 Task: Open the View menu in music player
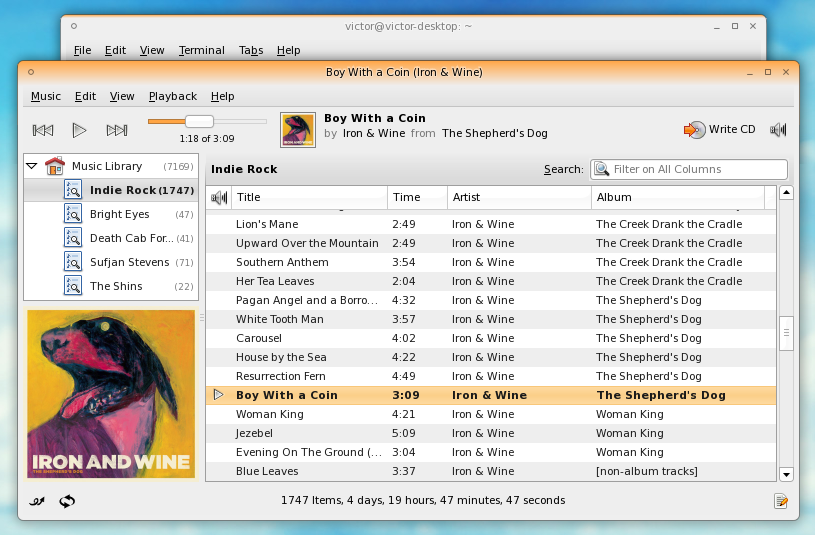pyautogui.click(x=122, y=96)
